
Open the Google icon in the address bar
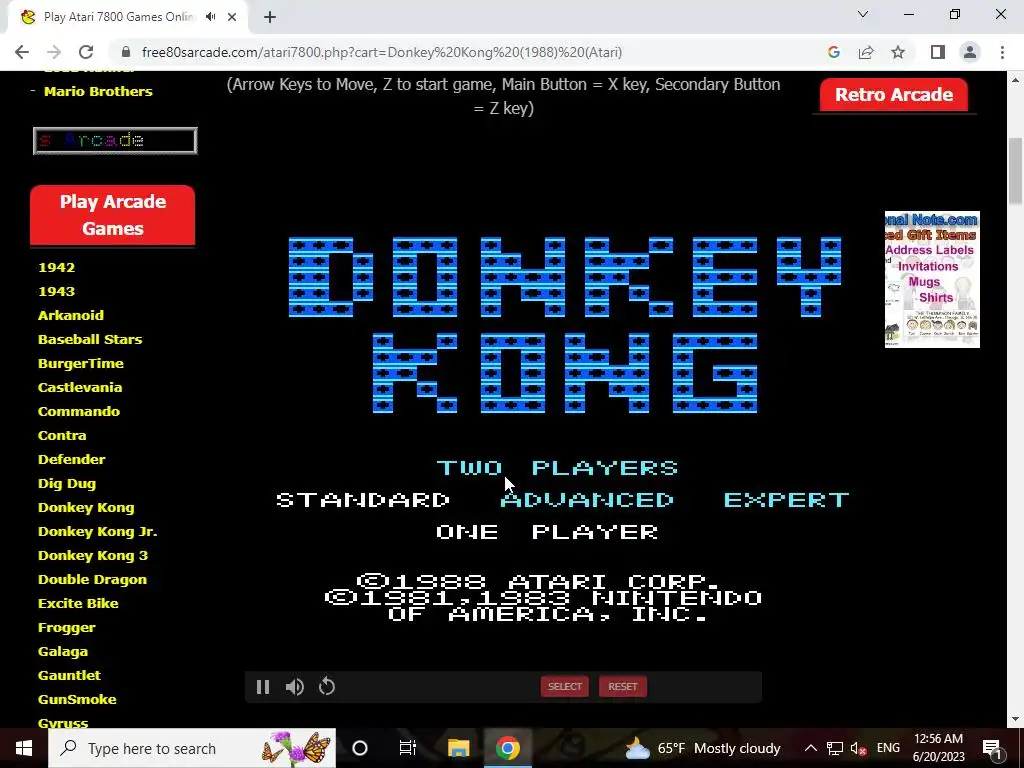click(833, 52)
